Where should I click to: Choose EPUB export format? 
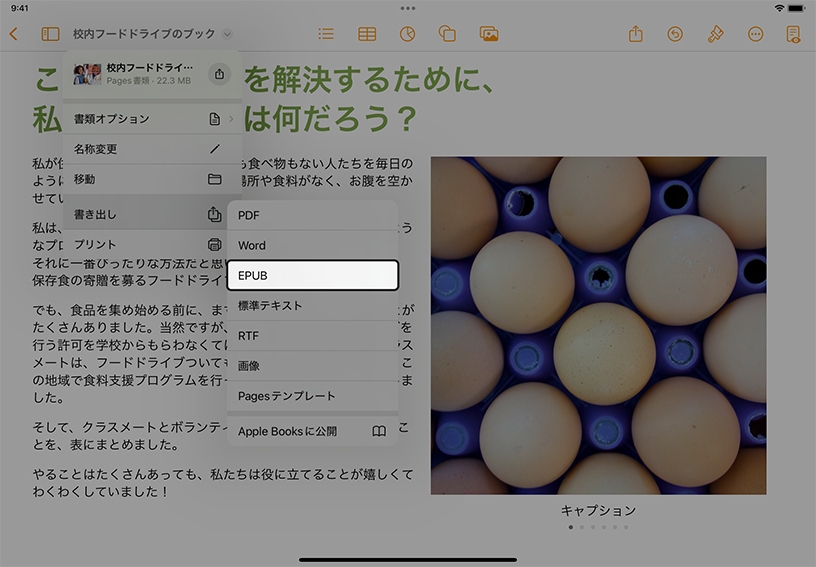(x=312, y=275)
